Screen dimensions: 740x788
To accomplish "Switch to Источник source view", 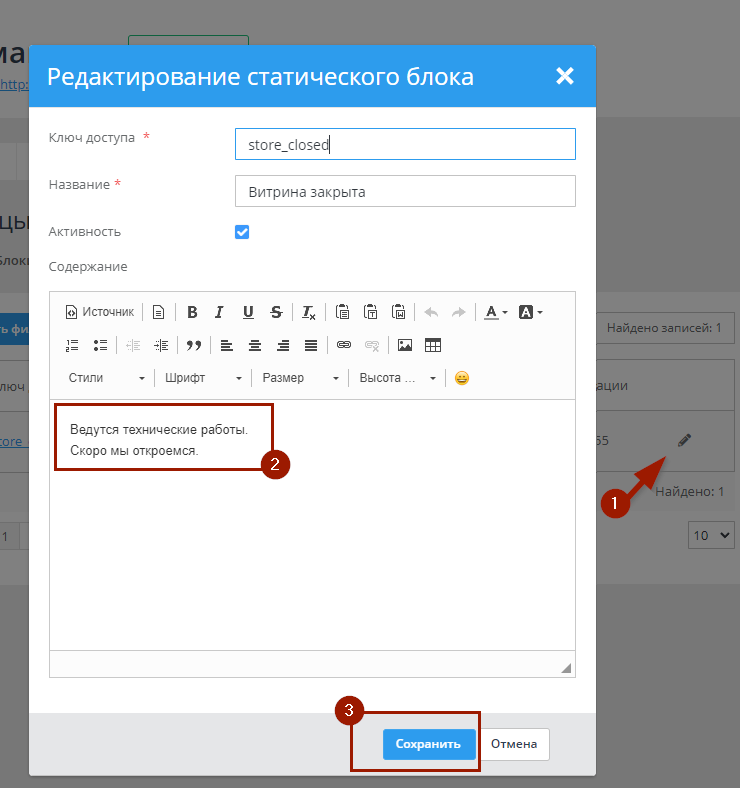I will [99, 312].
